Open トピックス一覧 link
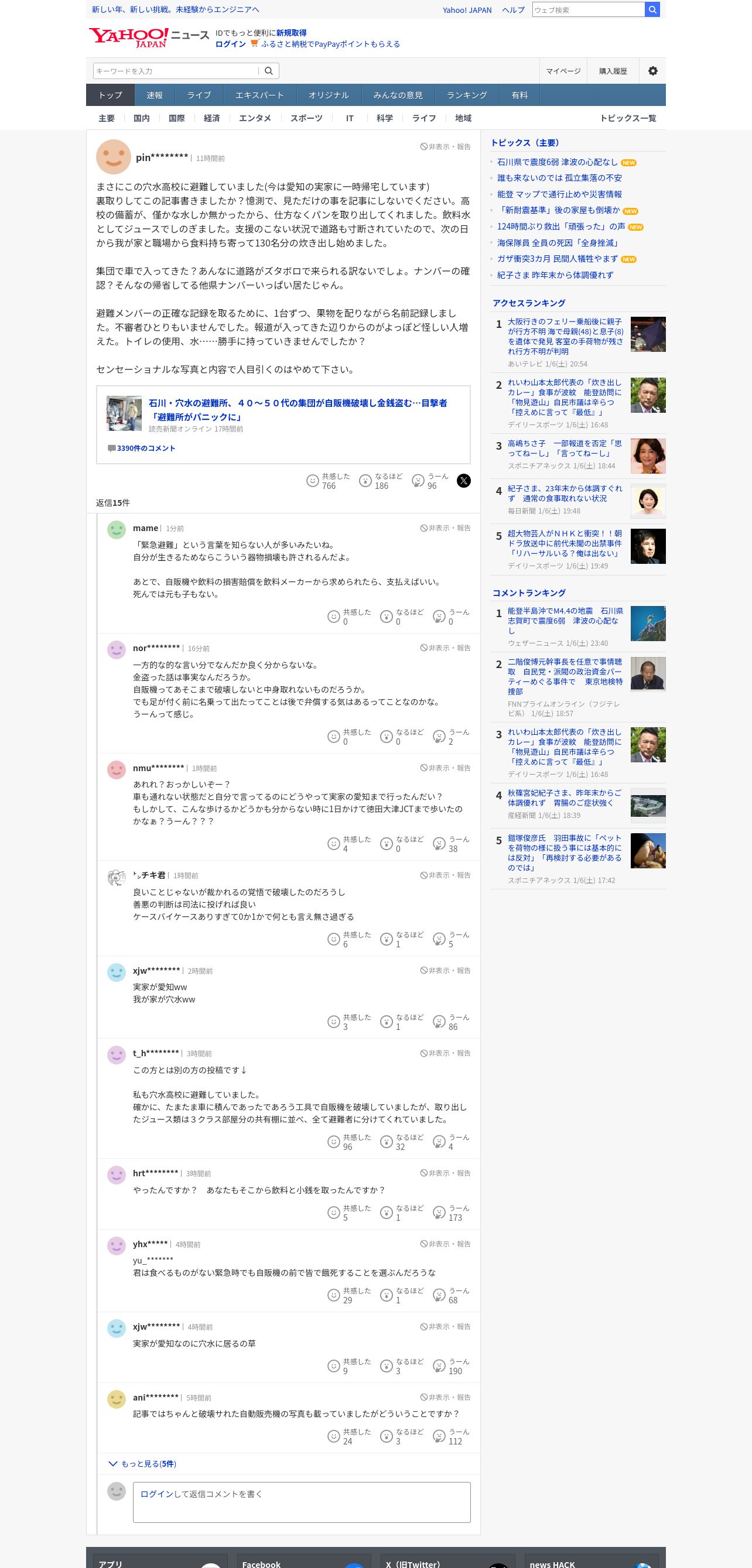 [x=628, y=118]
